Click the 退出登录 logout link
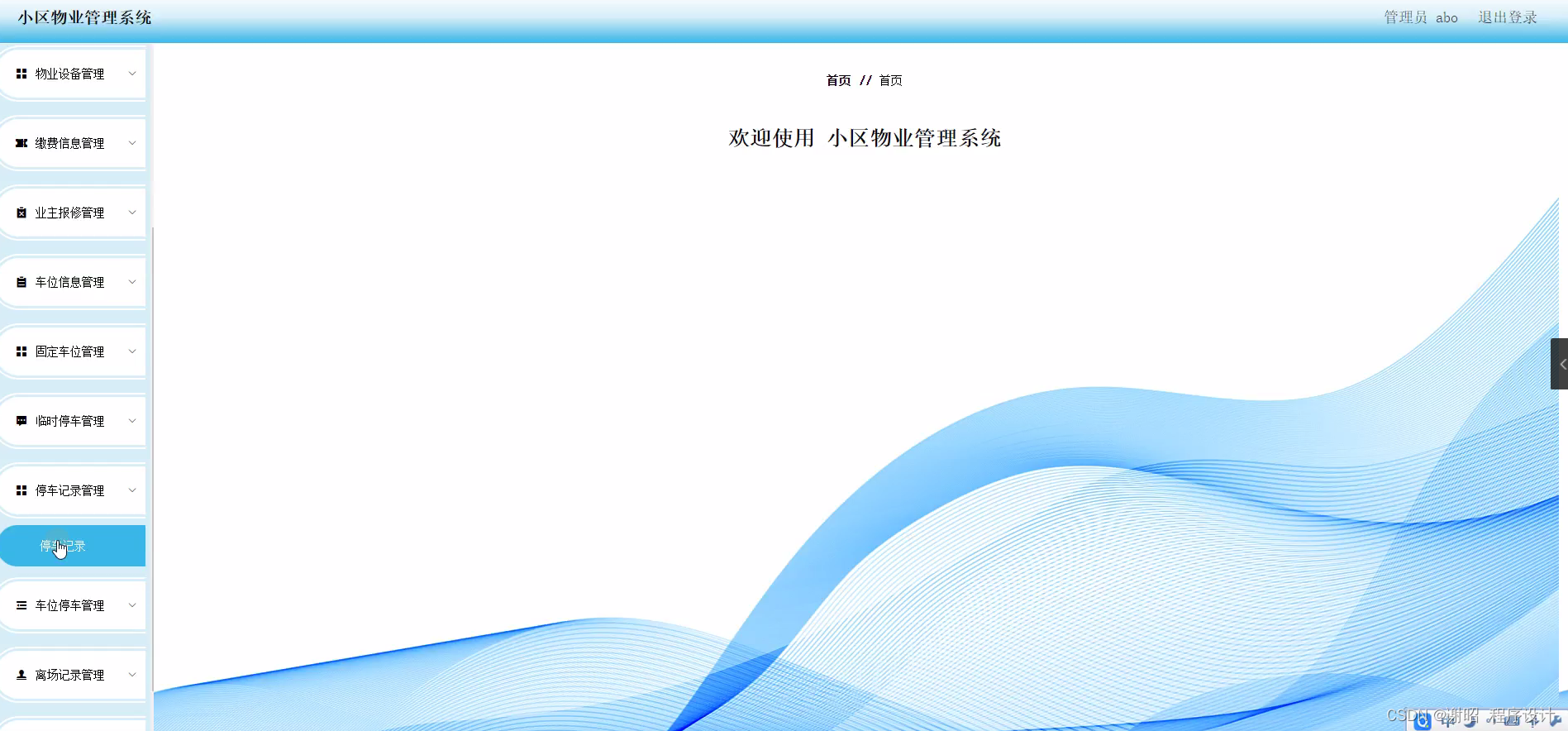Image resolution: width=1568 pixels, height=731 pixels. click(1508, 17)
